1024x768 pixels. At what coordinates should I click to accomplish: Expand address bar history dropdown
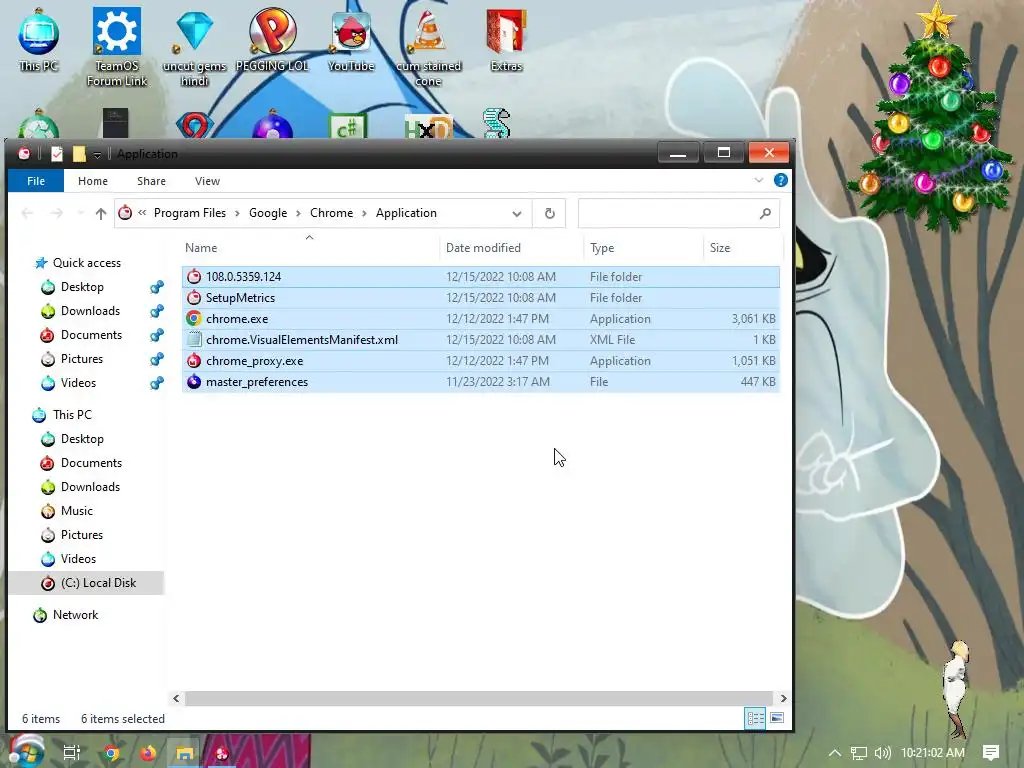517,214
